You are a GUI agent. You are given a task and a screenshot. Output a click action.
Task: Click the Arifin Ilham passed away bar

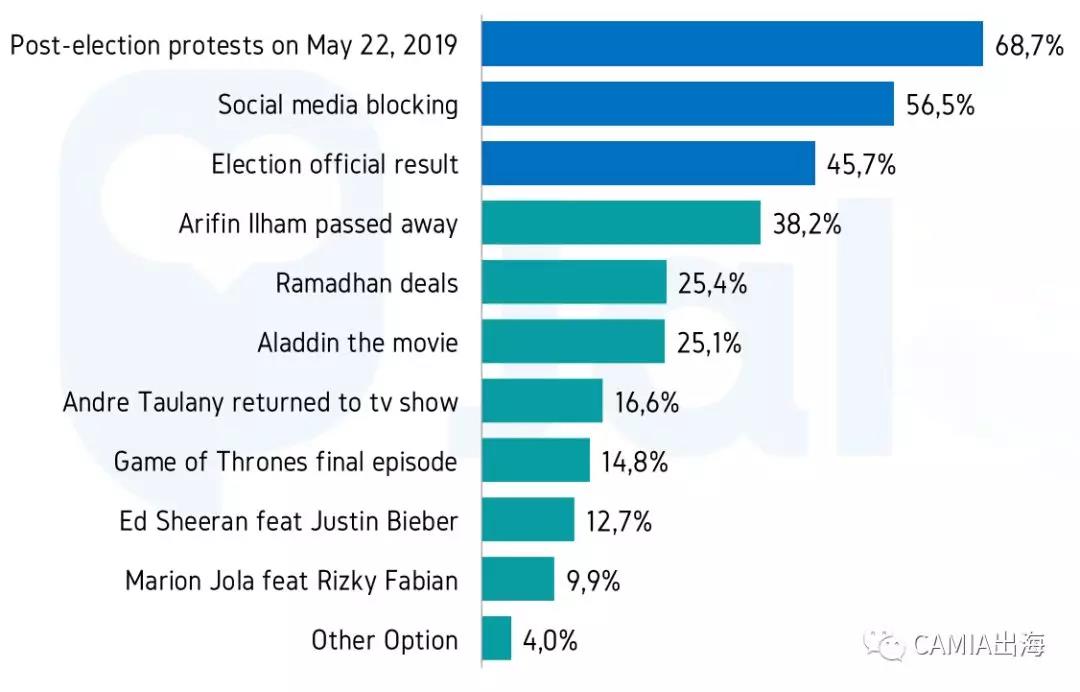click(x=621, y=223)
